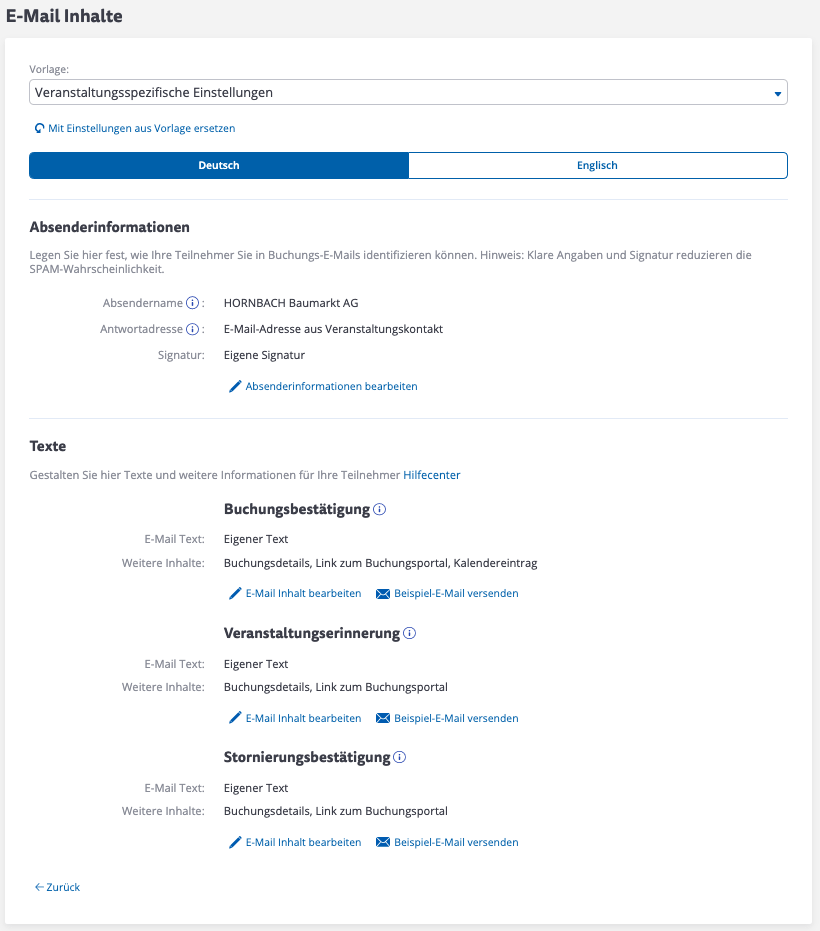Click the refresh icon for template replacement
Image resolution: width=820 pixels, height=931 pixels.
pos(39,129)
